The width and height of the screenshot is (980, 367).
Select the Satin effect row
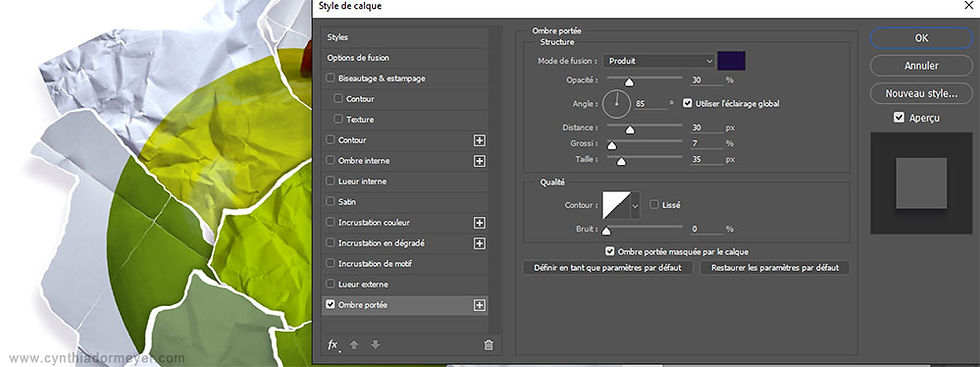404,202
